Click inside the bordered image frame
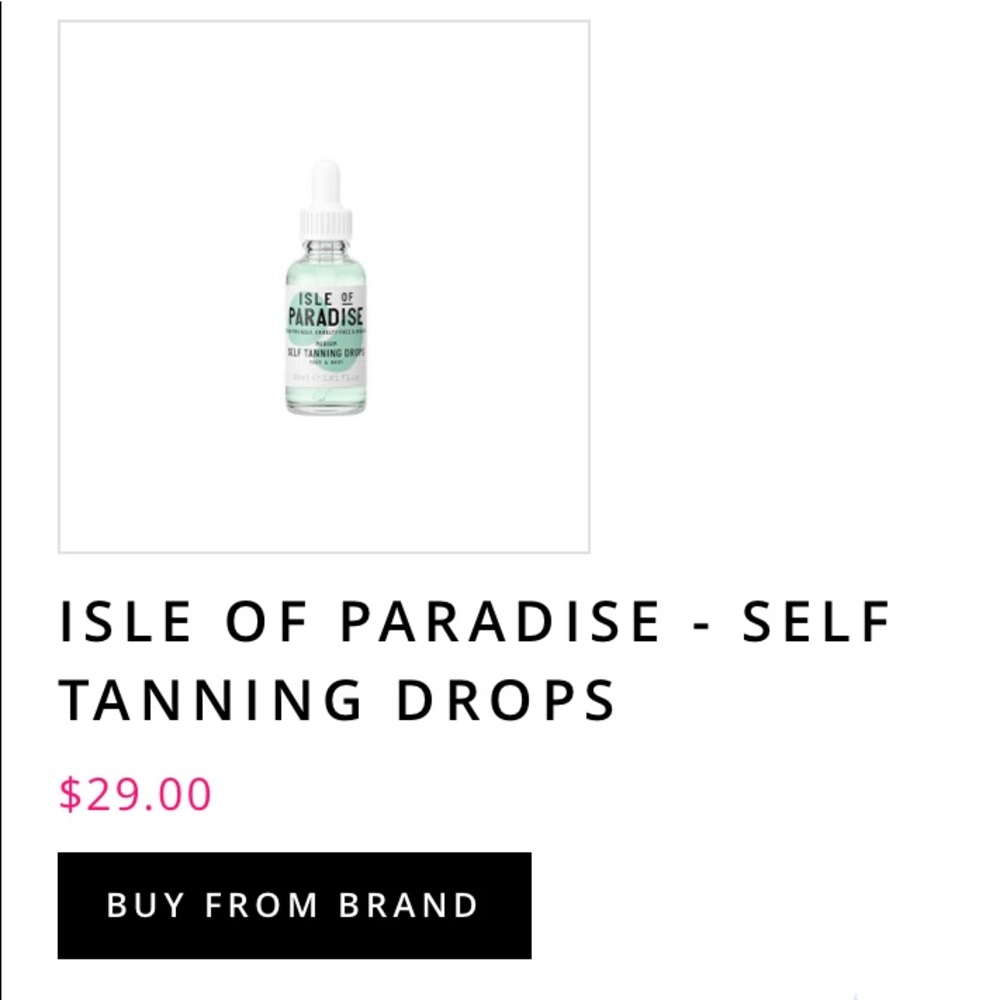 coord(323,287)
